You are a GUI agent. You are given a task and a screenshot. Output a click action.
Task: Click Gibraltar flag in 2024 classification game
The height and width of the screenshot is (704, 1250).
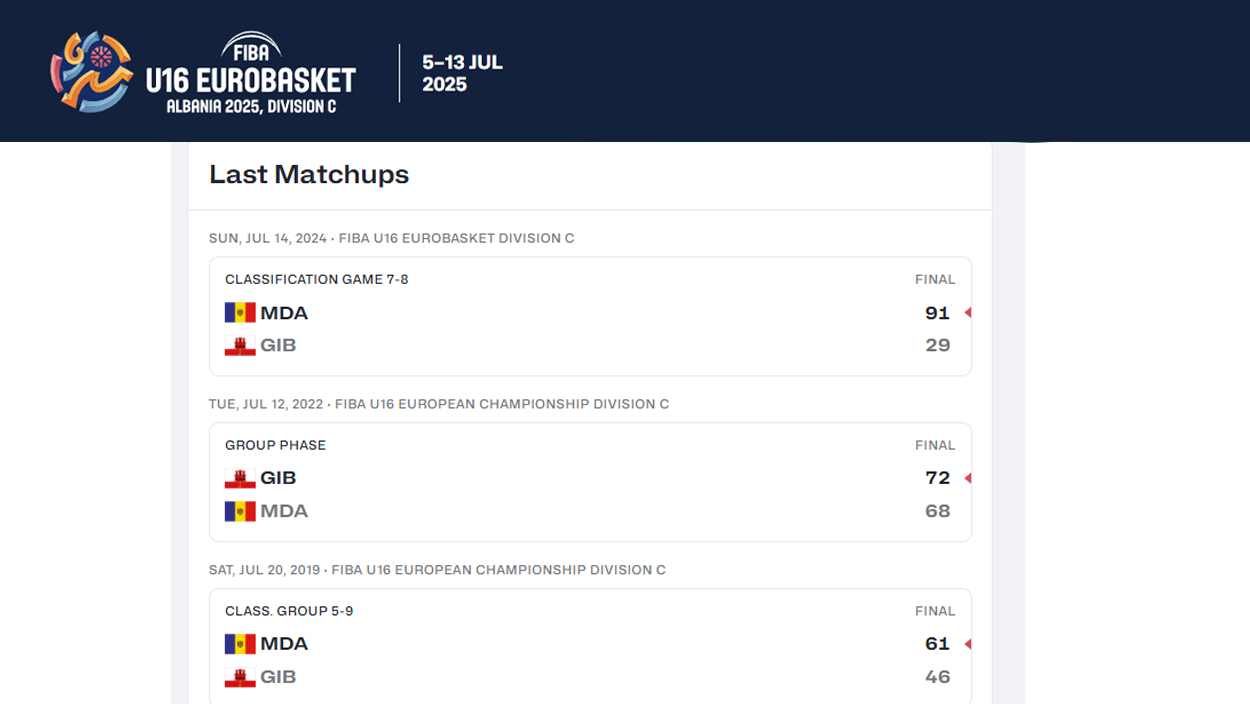[x=240, y=346]
